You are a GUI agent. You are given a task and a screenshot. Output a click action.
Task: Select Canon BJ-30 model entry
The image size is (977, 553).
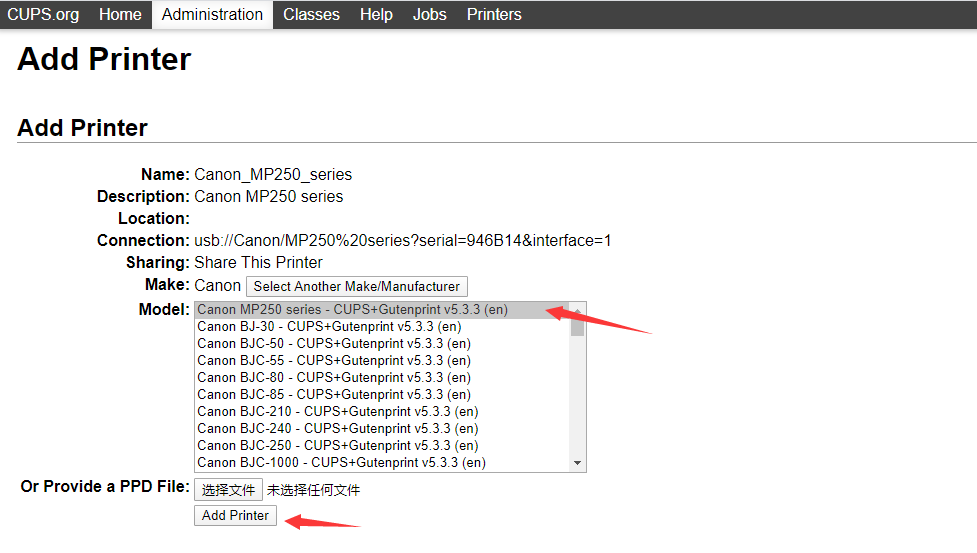[382, 326]
